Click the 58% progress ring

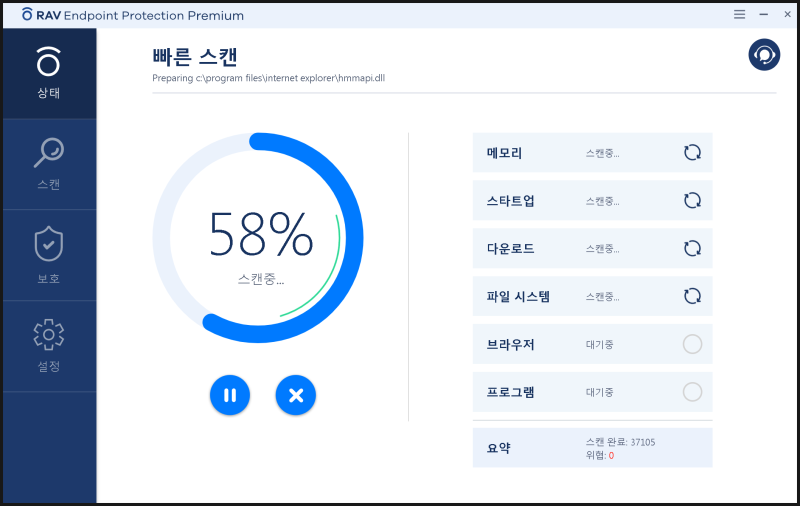(x=258, y=238)
